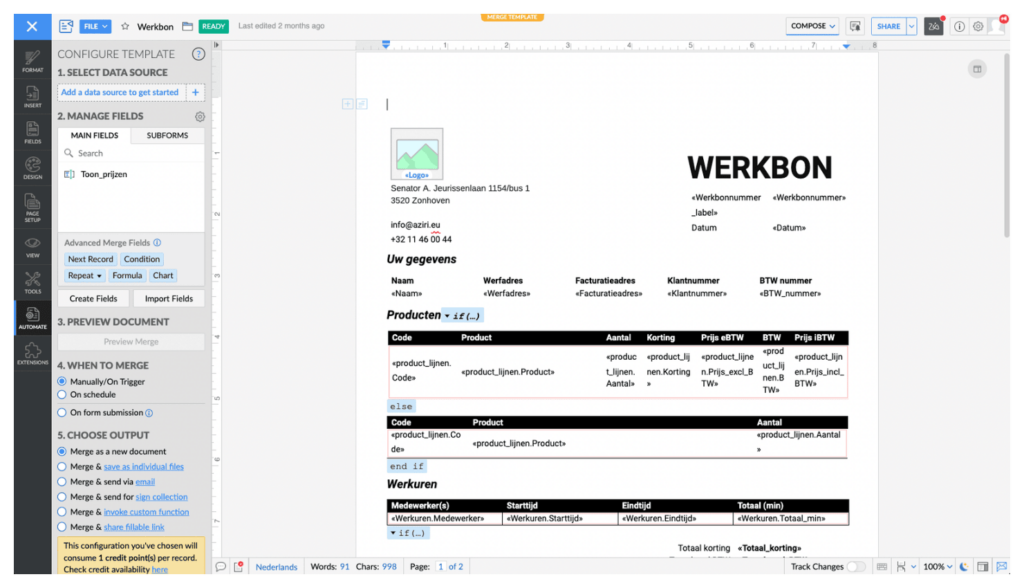This screenshot has width=1024, height=588.
Task: Collapse the left panel with arrow handle
Action: click(217, 45)
